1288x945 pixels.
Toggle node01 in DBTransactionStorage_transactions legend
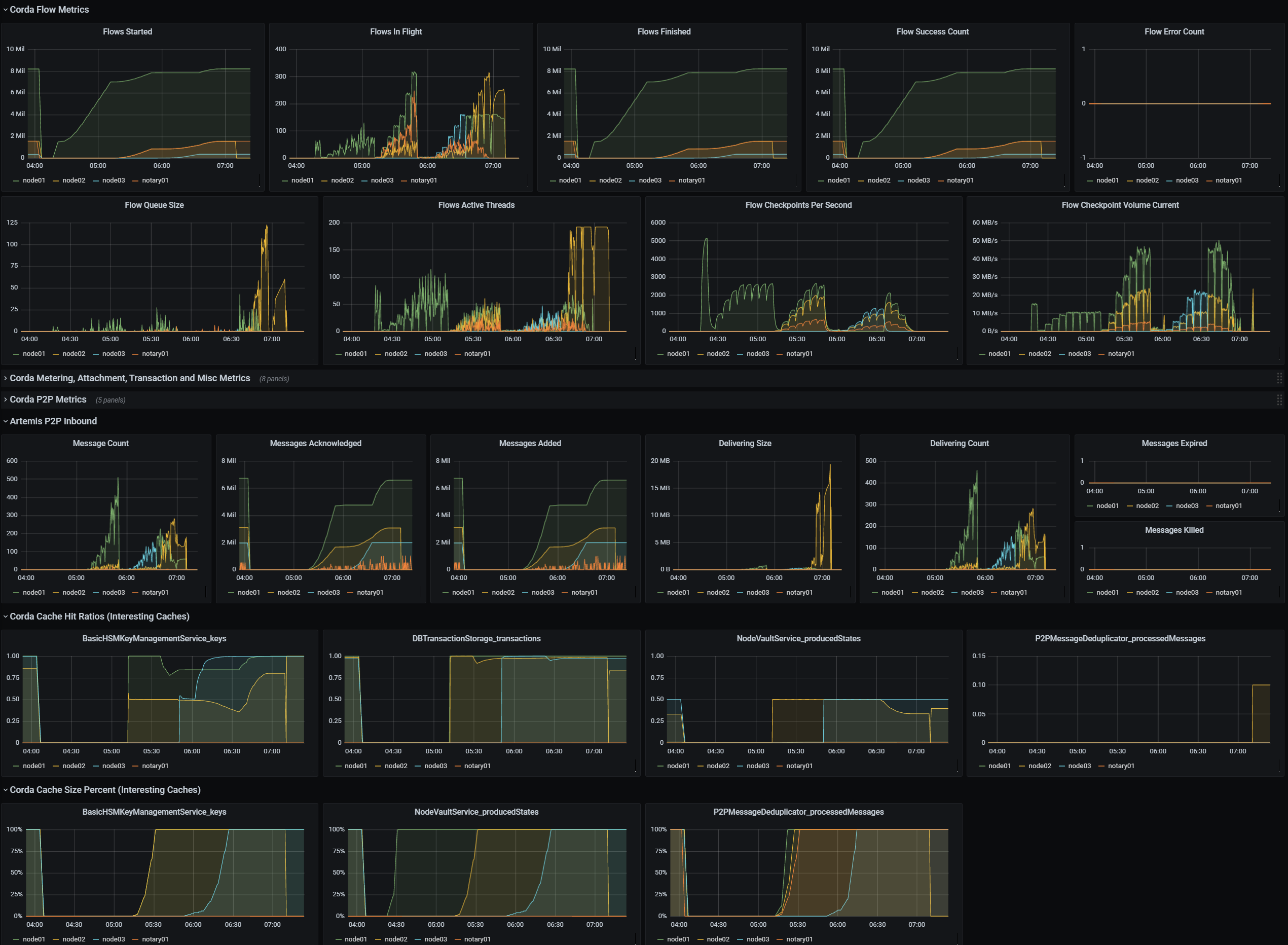[x=356, y=766]
